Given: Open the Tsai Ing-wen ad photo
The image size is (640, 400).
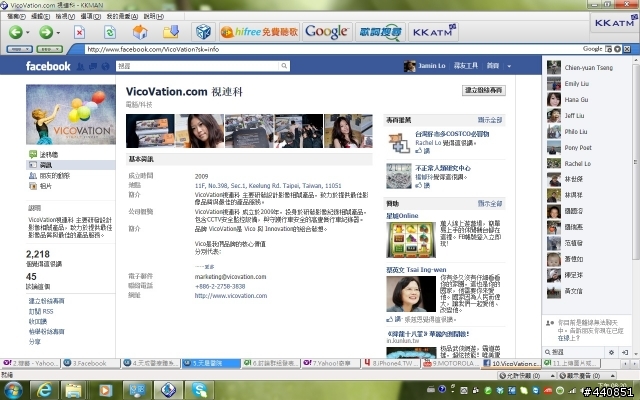Looking at the screenshot, I should [411, 294].
